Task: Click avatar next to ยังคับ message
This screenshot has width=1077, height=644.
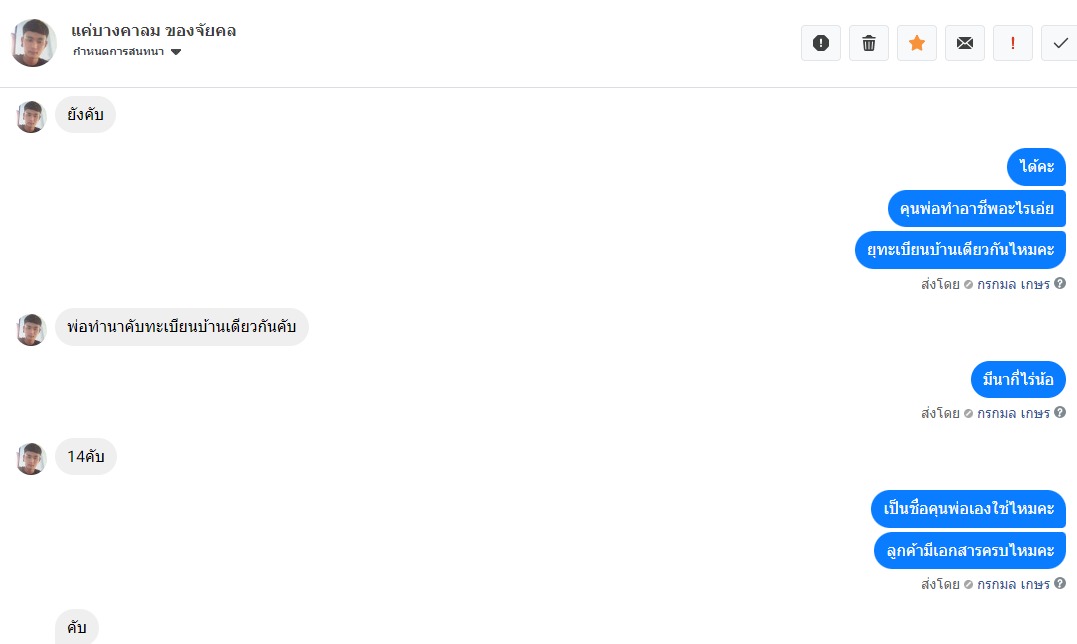Action: (x=31, y=116)
